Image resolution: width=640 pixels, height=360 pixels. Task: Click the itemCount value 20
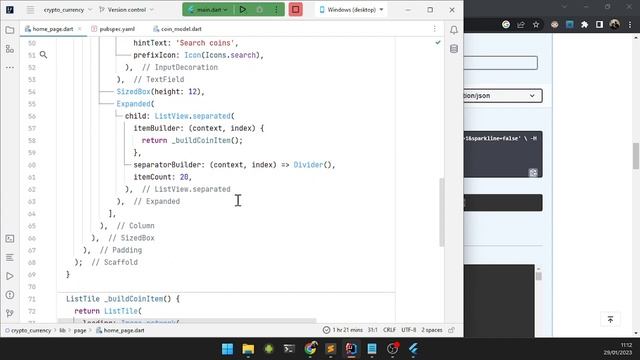[184, 177]
